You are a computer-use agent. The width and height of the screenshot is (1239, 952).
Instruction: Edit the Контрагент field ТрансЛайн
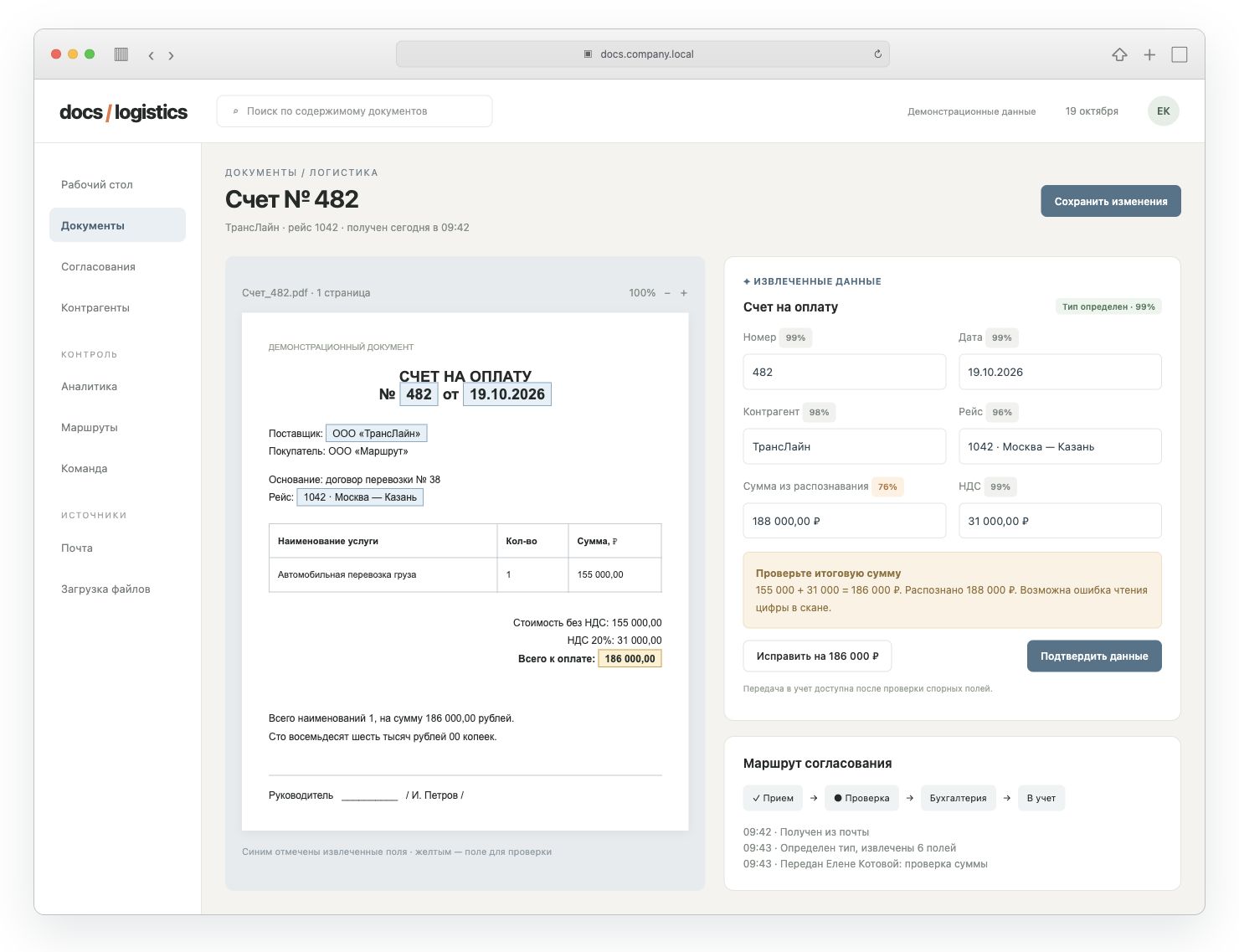coord(844,446)
